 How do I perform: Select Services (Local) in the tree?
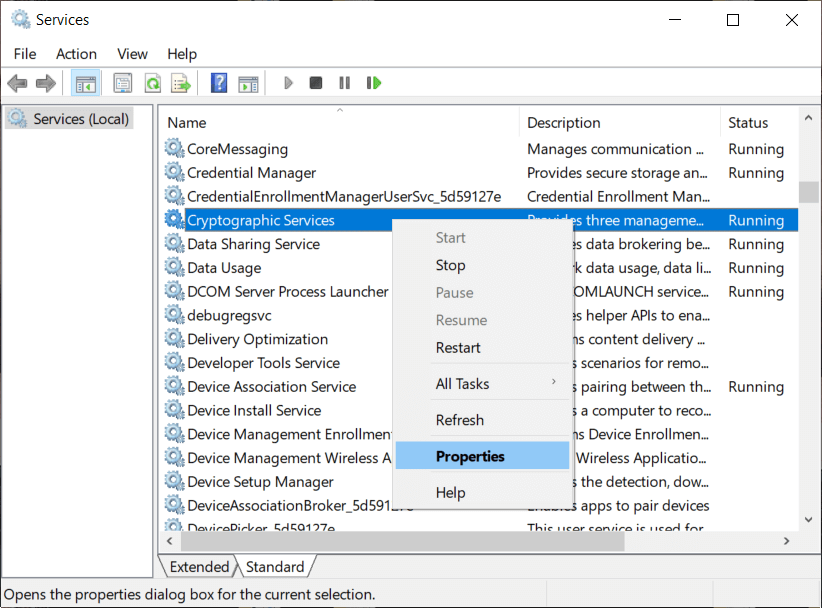[70, 119]
